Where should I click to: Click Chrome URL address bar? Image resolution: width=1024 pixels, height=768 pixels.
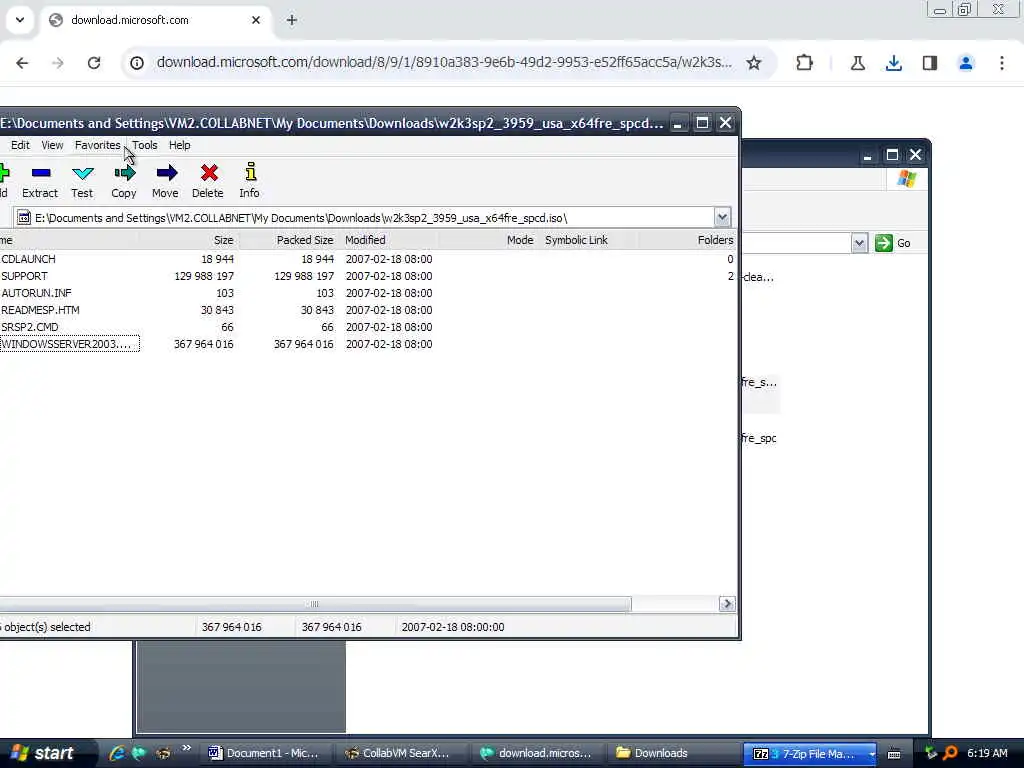(444, 62)
